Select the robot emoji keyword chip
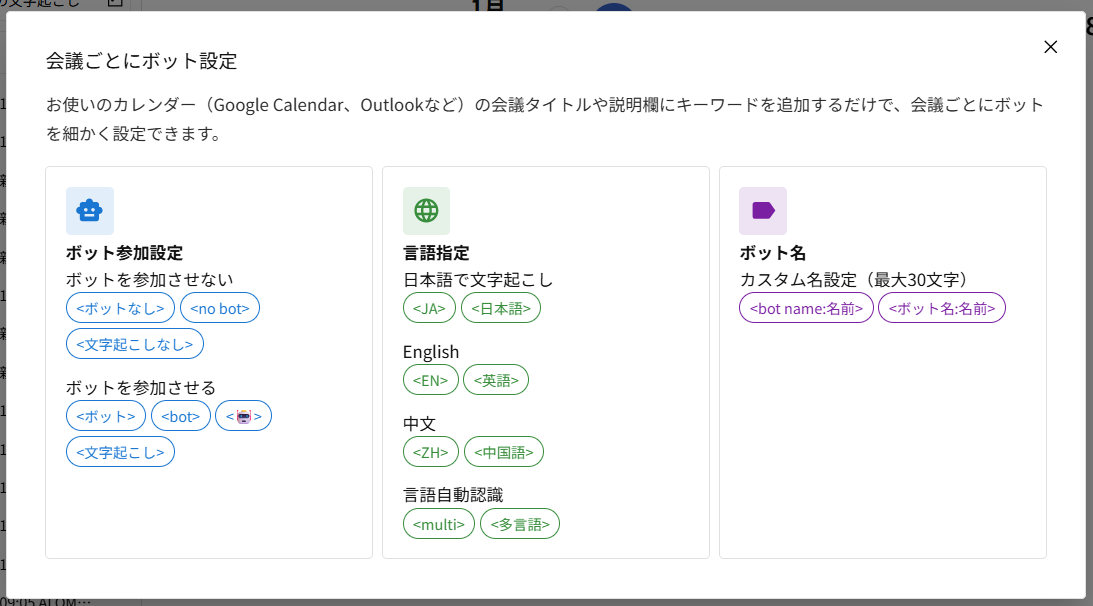 [243, 415]
